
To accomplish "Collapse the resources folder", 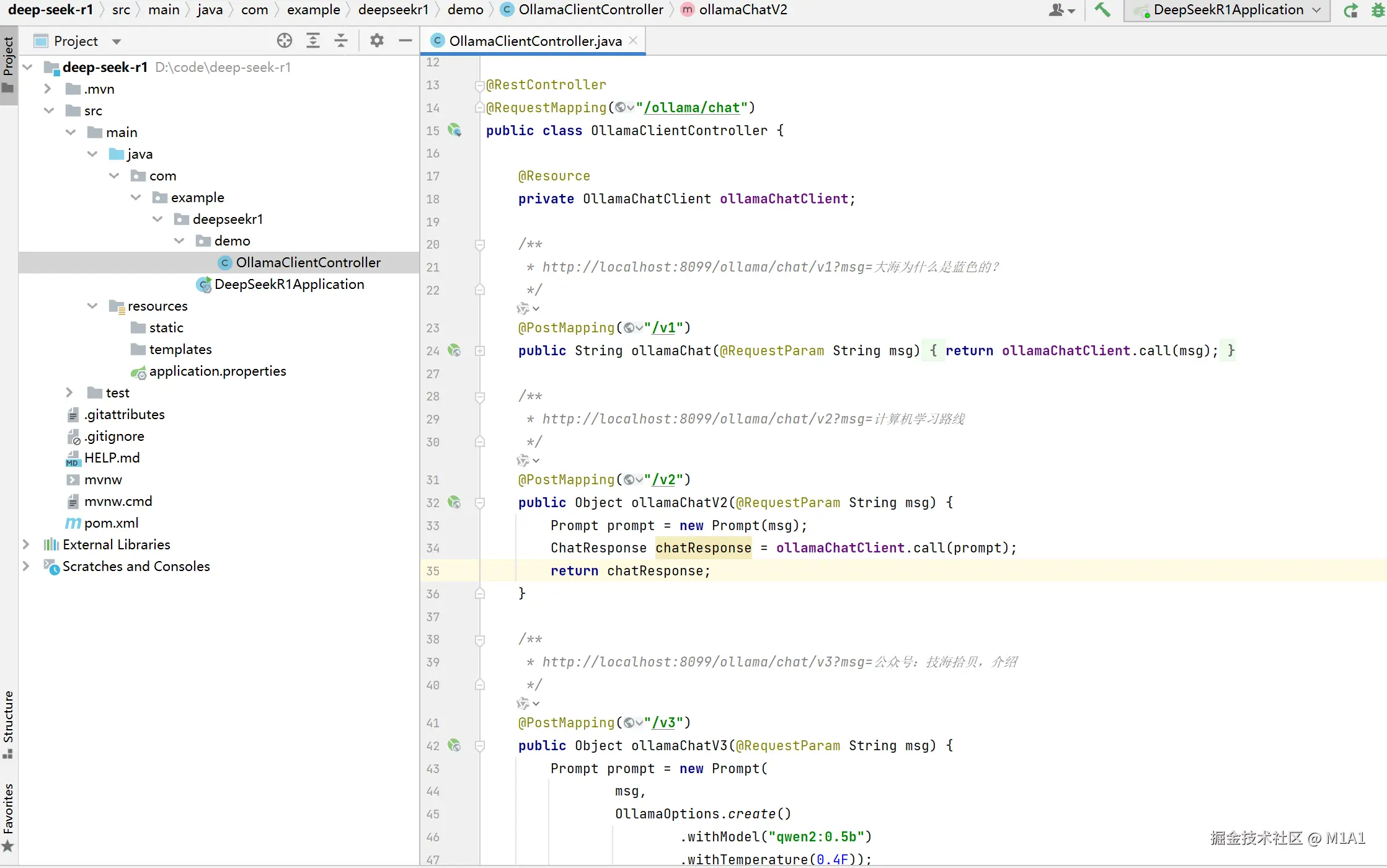I will 92,306.
